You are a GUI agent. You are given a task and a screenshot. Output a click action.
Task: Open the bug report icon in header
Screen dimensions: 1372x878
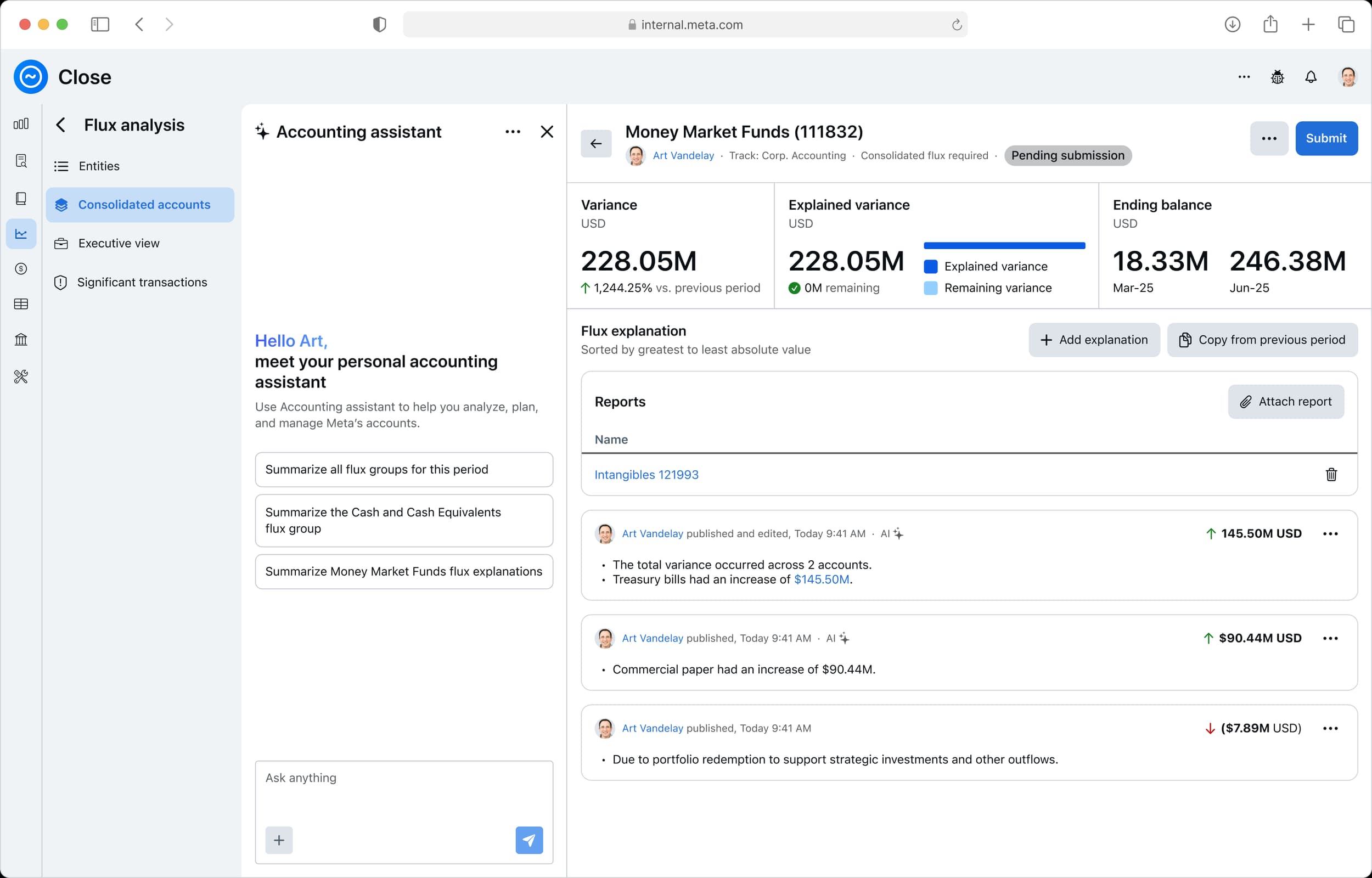click(1278, 77)
